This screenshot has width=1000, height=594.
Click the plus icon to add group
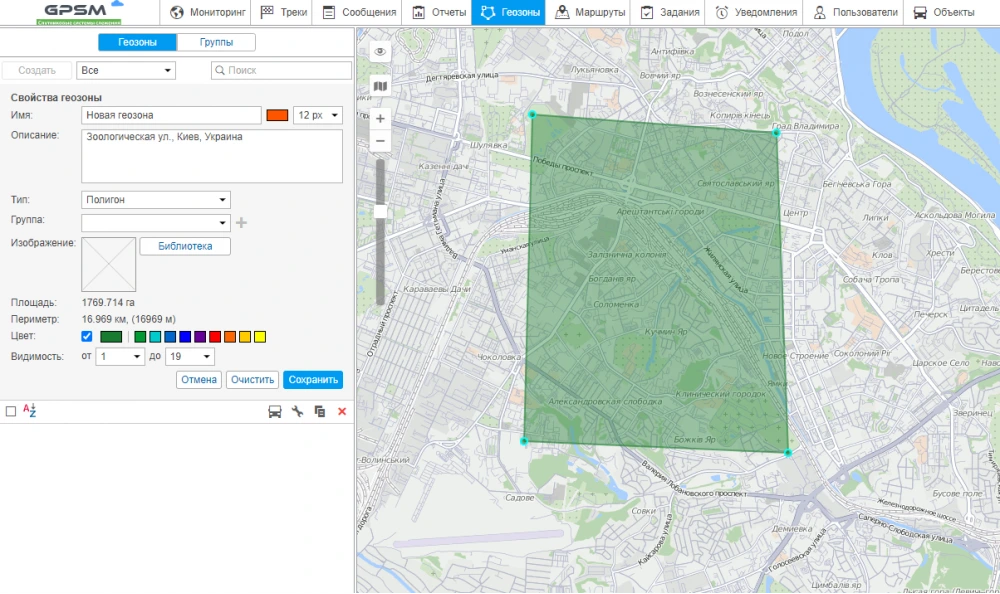click(x=241, y=222)
